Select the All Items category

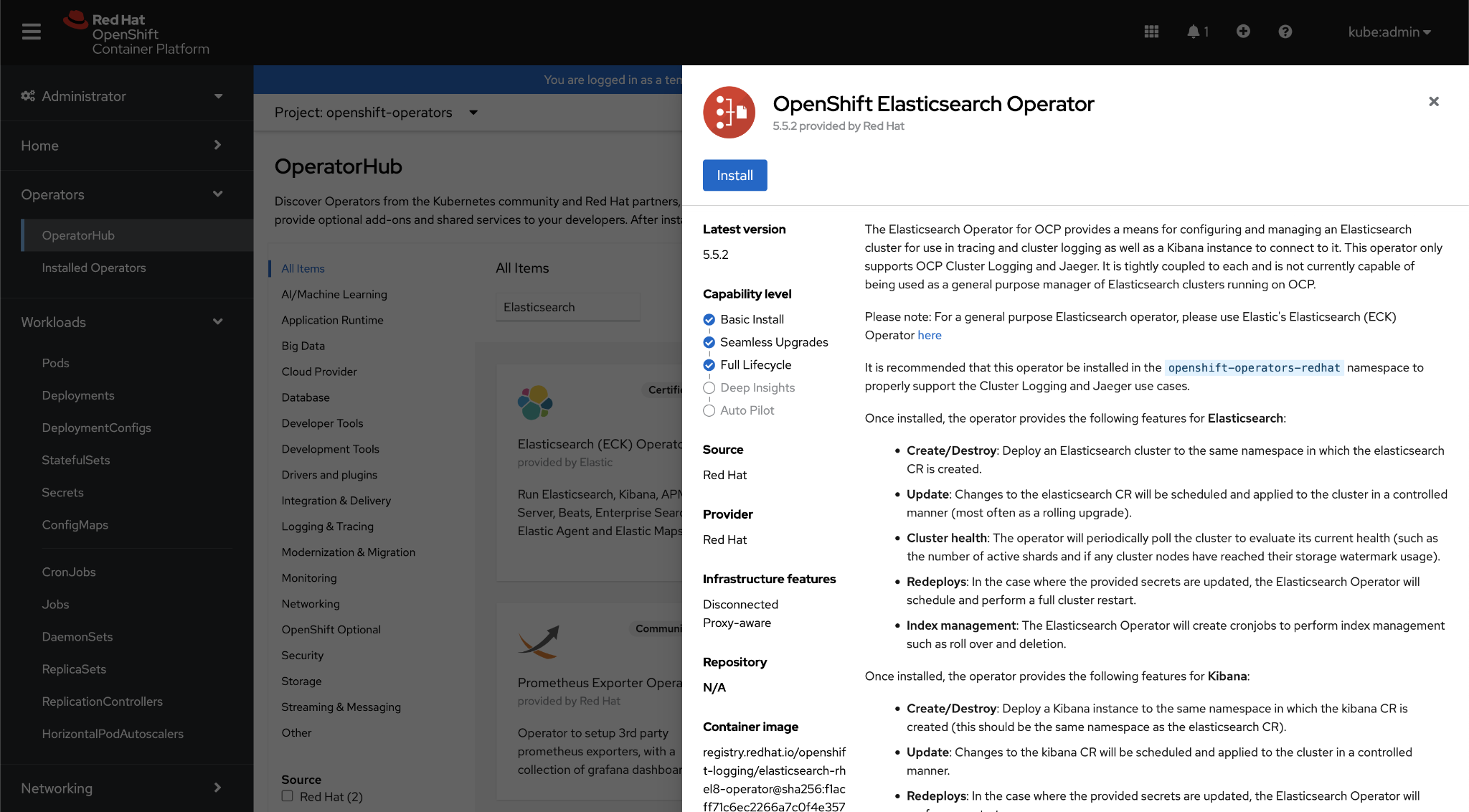coord(303,268)
